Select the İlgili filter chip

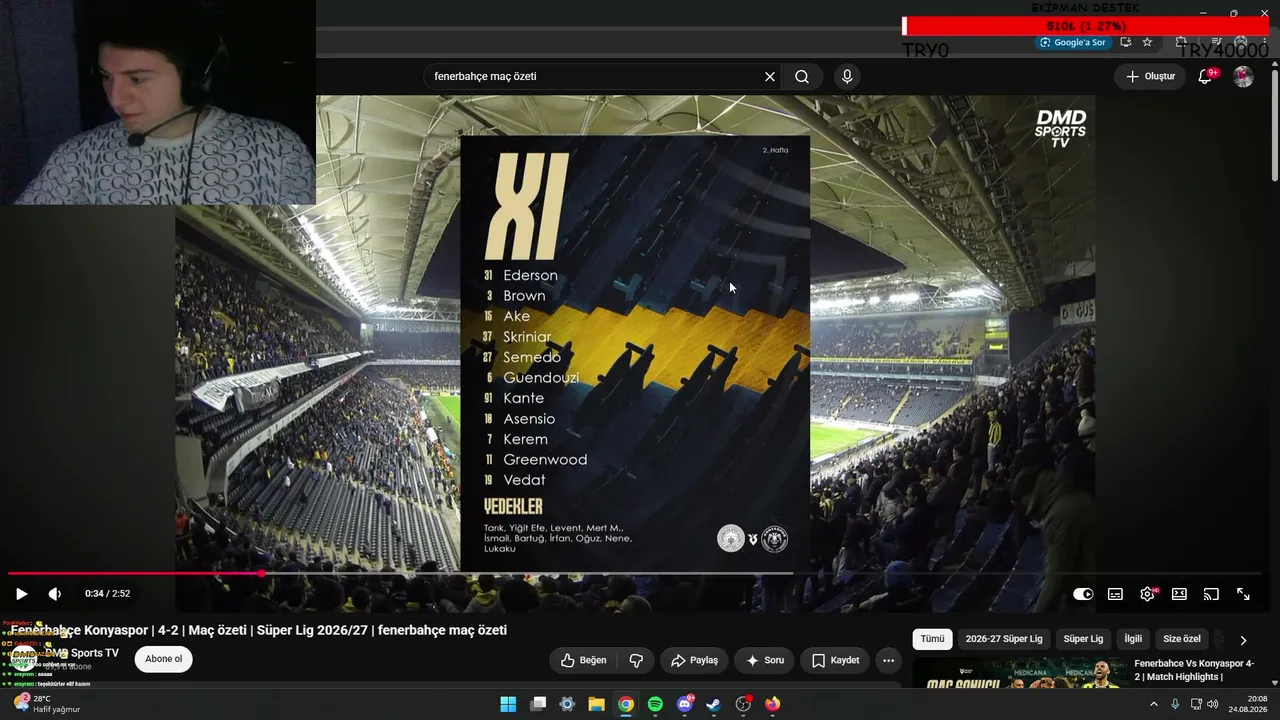click(1133, 639)
